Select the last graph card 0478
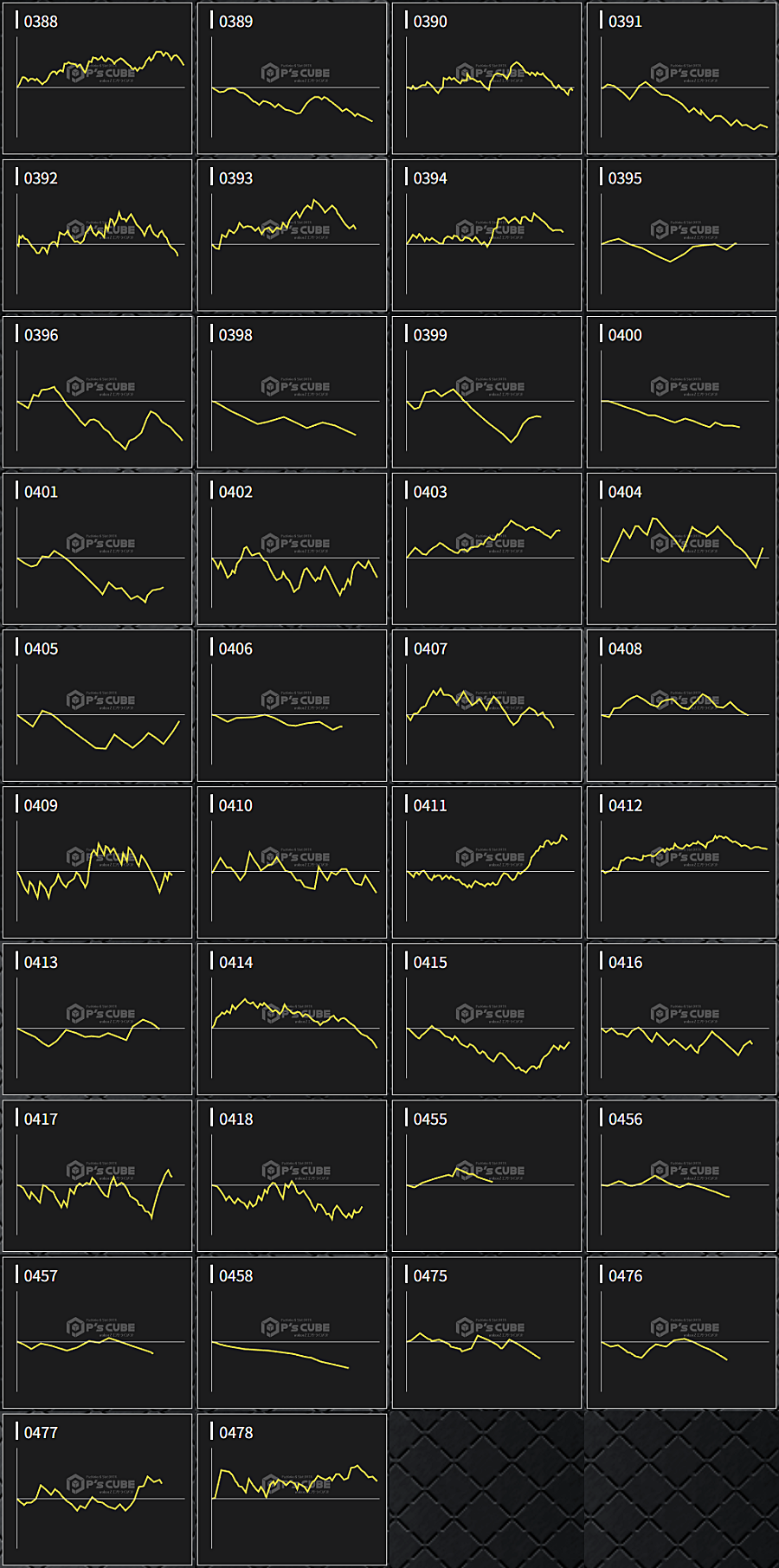 click(x=292, y=1489)
